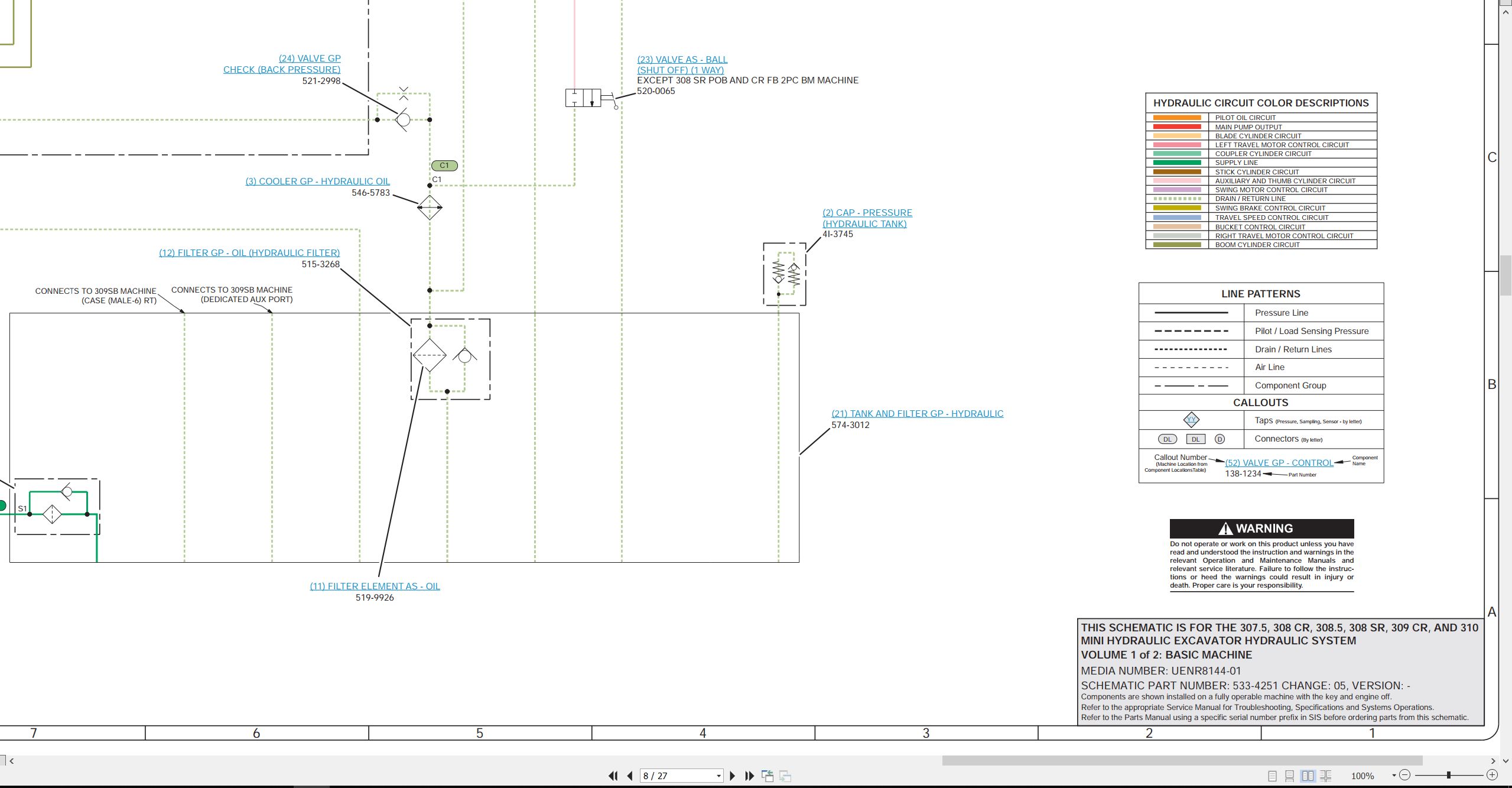Image resolution: width=1512 pixels, height=788 pixels.
Task: Click the pressure cap spring valve symbol
Action: tap(786, 273)
